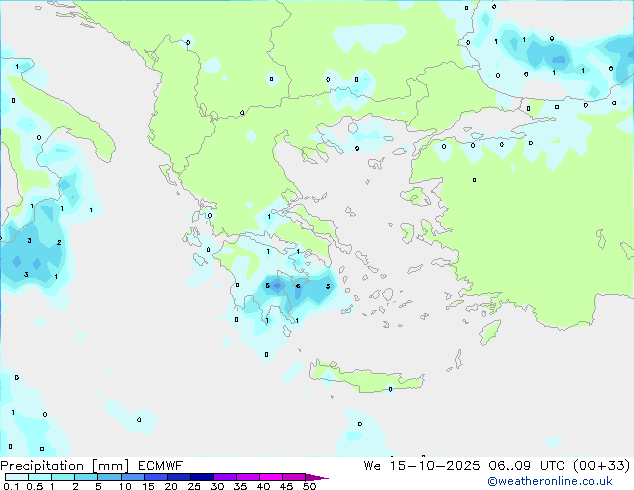Select the 5–10 mm blue legend swatch
Image resolution: width=634 pixels, height=490 pixels.
click(109, 477)
